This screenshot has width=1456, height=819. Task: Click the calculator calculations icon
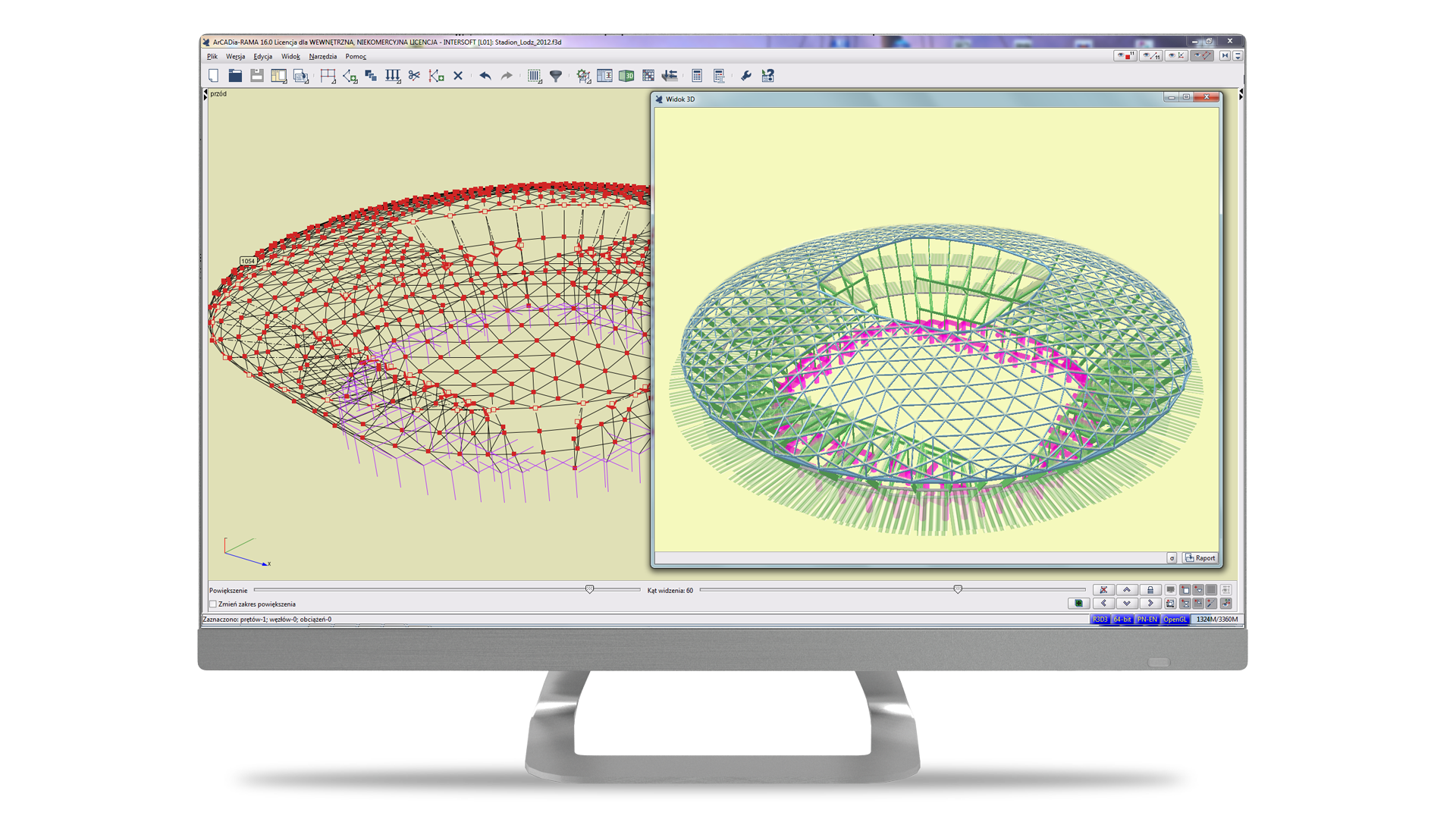coord(697,76)
